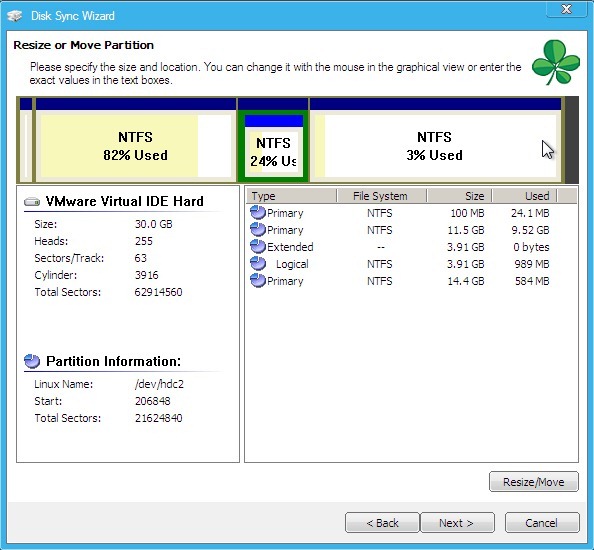Click the pie icon of the 100 MB Primary partition

pyautogui.click(x=258, y=212)
